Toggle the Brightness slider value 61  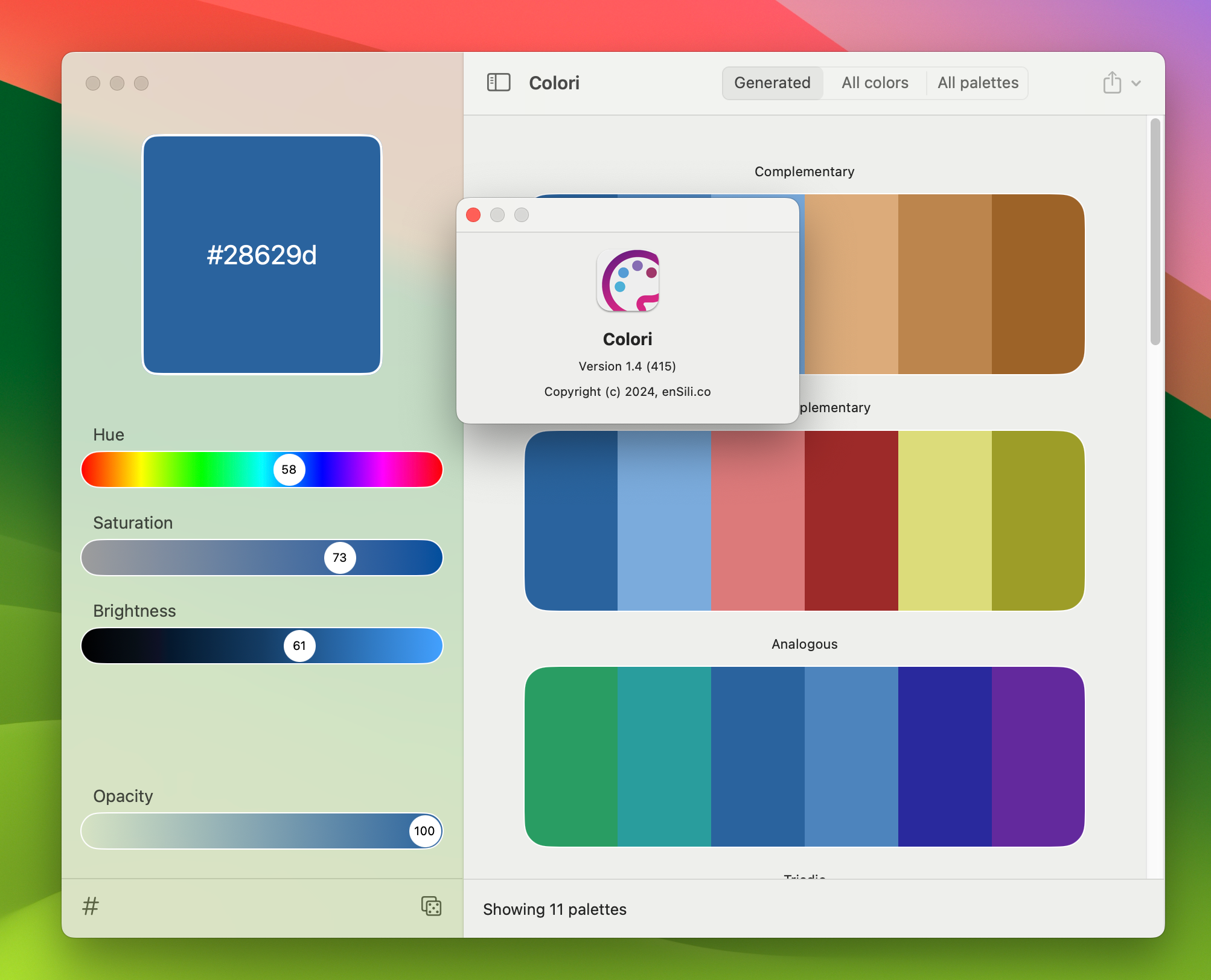[x=300, y=644]
